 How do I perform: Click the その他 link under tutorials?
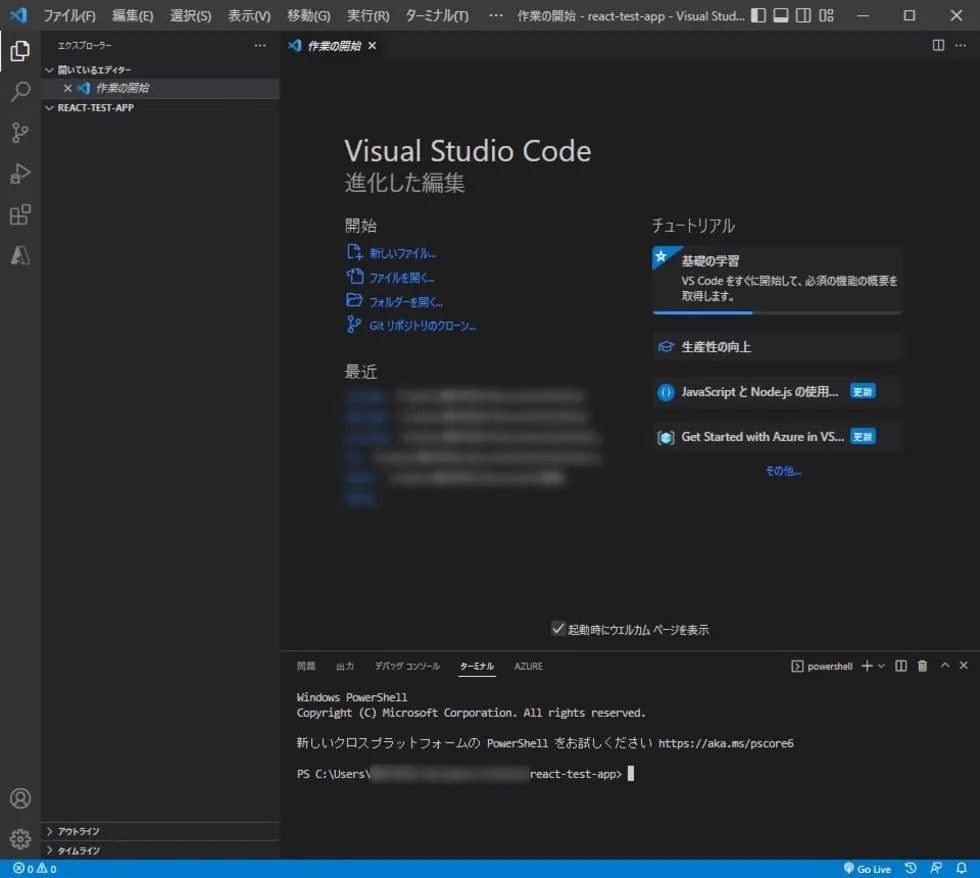coord(782,471)
